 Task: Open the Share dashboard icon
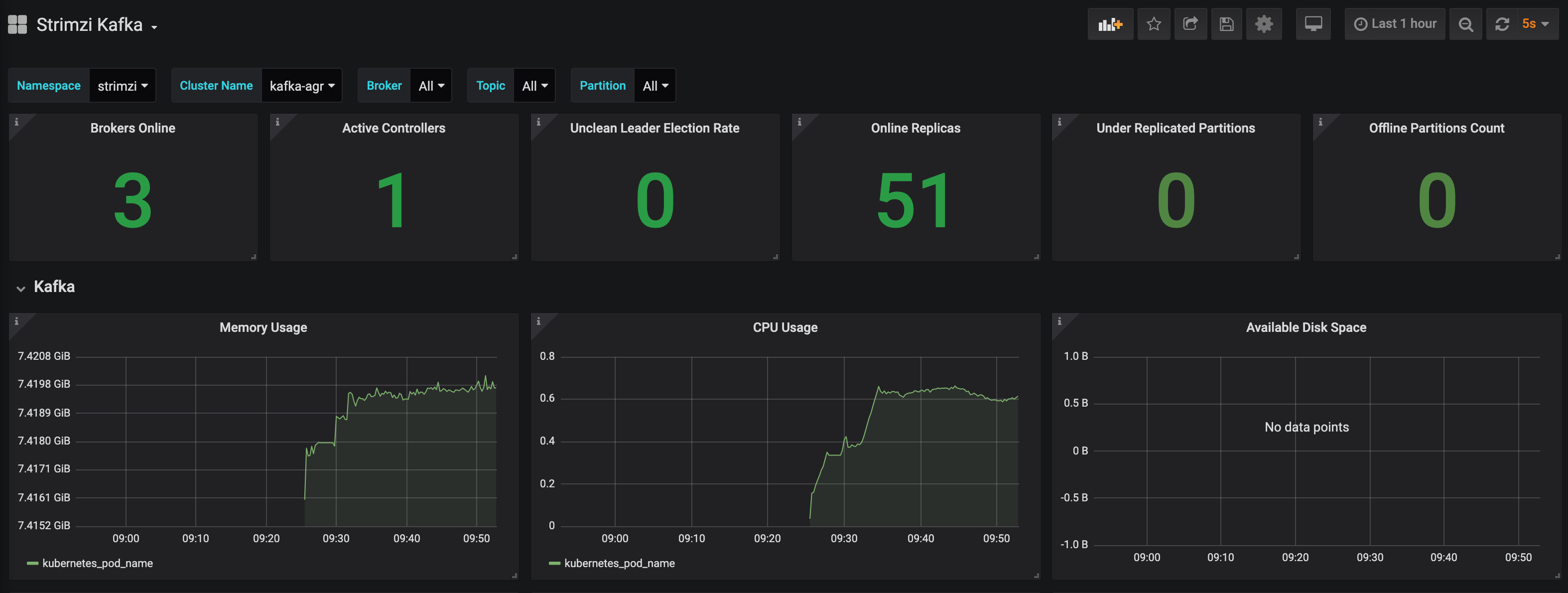tap(1190, 24)
